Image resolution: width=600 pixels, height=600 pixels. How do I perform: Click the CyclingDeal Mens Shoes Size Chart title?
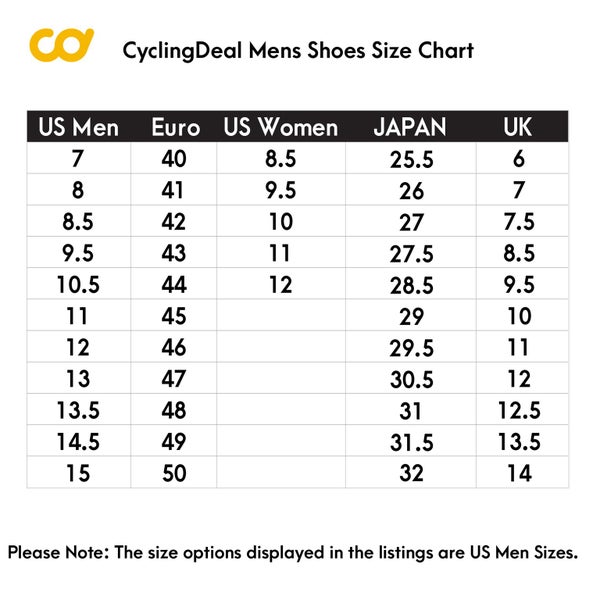pyautogui.click(x=297, y=50)
